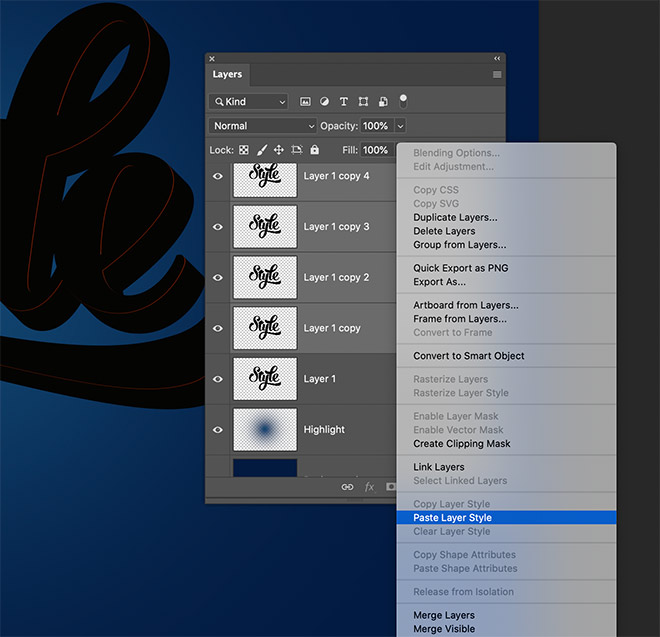Open the Layers panel hamburger menu
This screenshot has height=637, width=660.
tap(497, 75)
